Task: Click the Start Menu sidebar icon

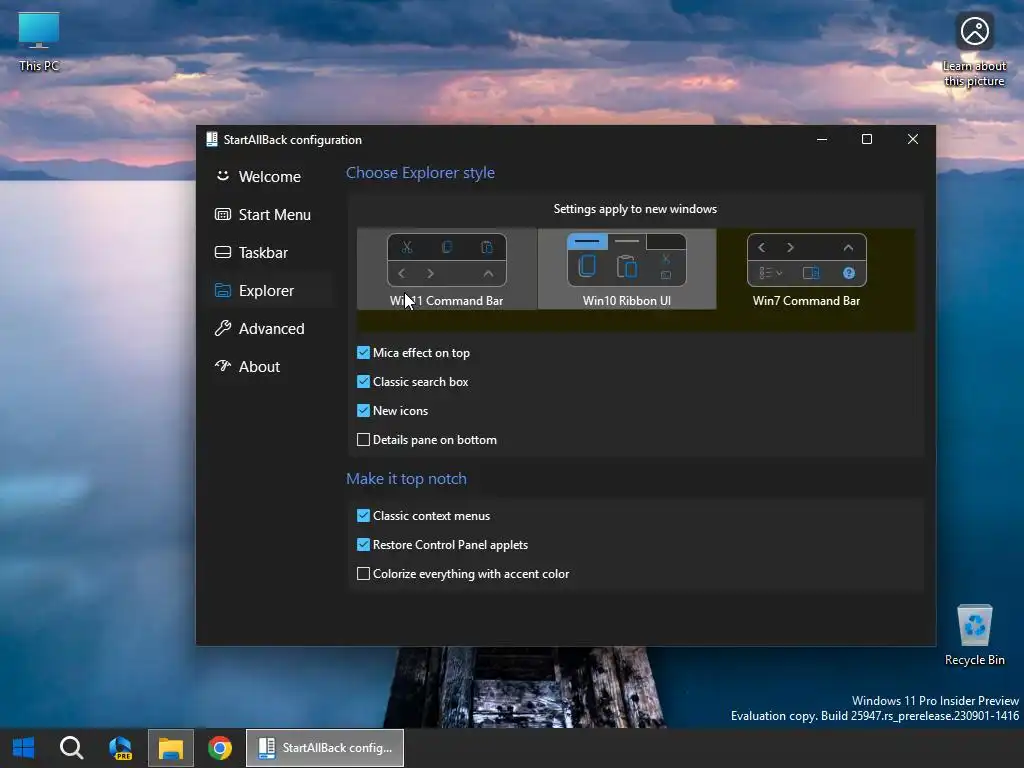Action: tap(223, 214)
